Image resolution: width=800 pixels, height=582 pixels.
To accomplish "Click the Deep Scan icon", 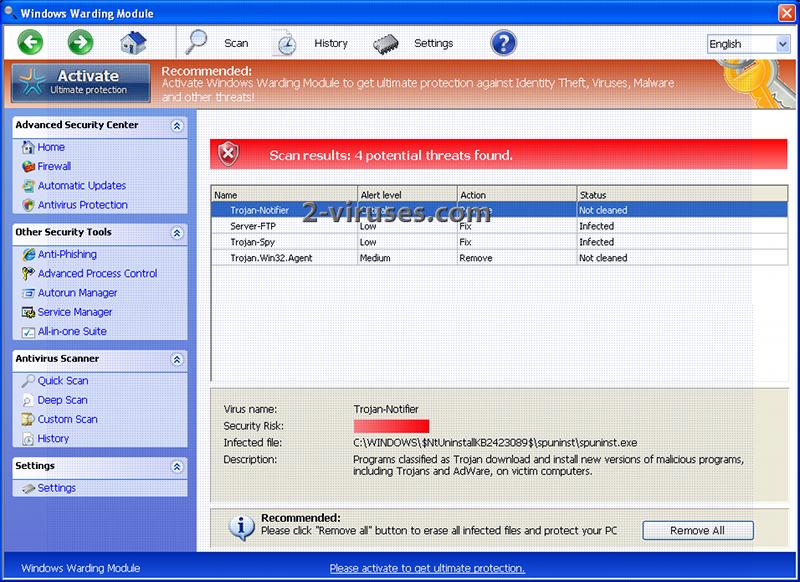I will (x=28, y=400).
